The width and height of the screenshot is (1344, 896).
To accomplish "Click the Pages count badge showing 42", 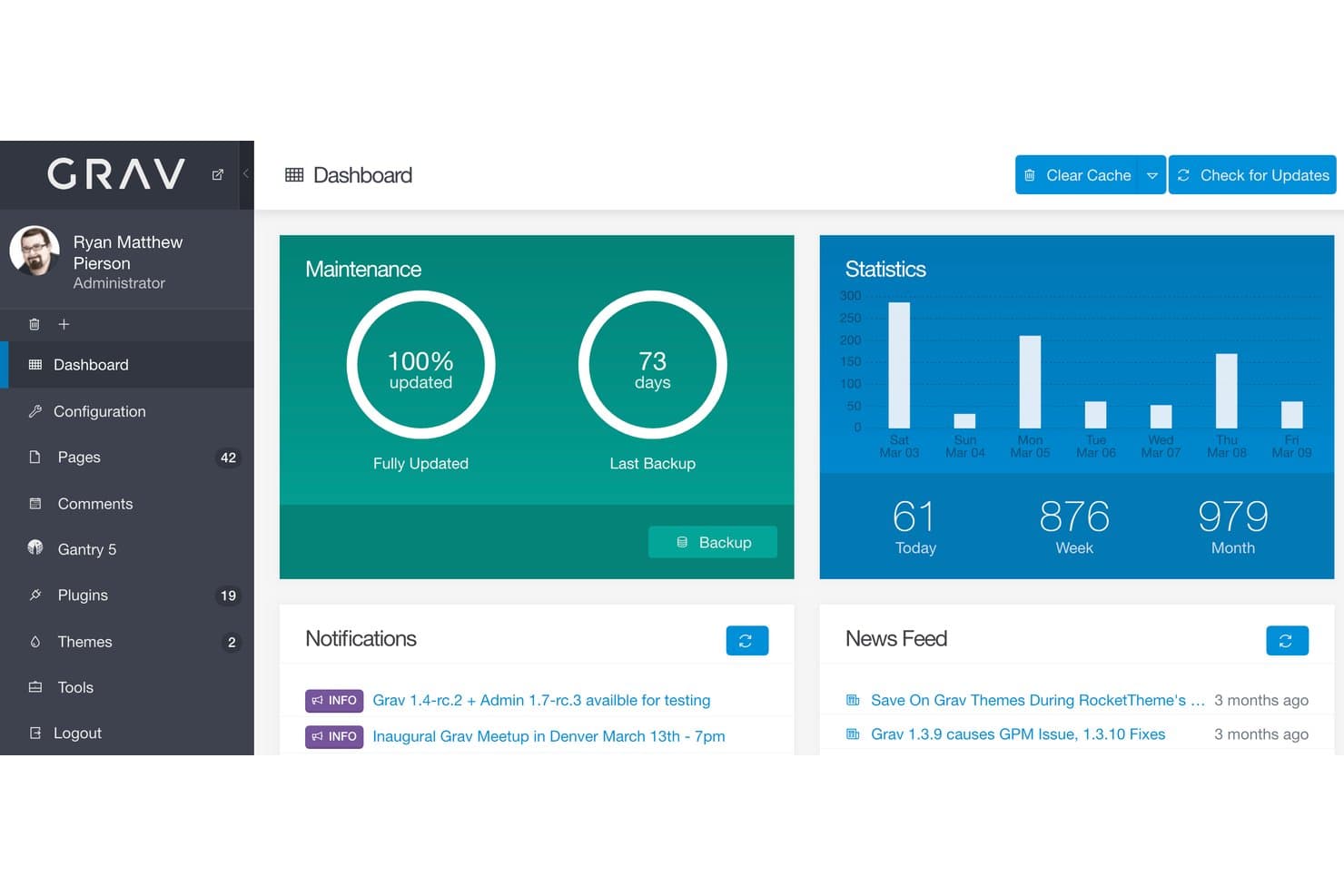I will tap(228, 458).
